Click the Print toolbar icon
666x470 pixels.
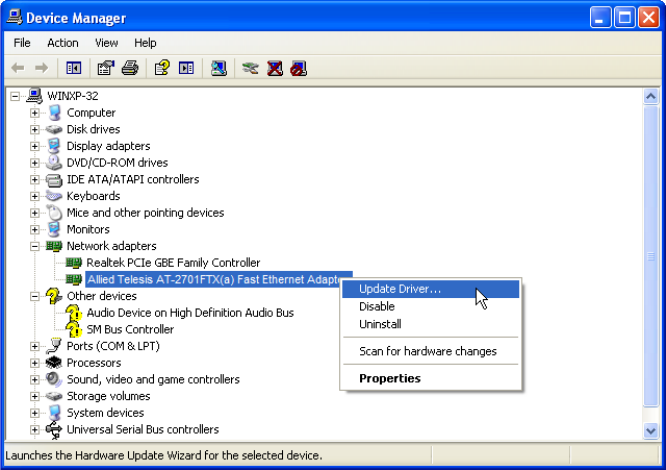point(129,68)
